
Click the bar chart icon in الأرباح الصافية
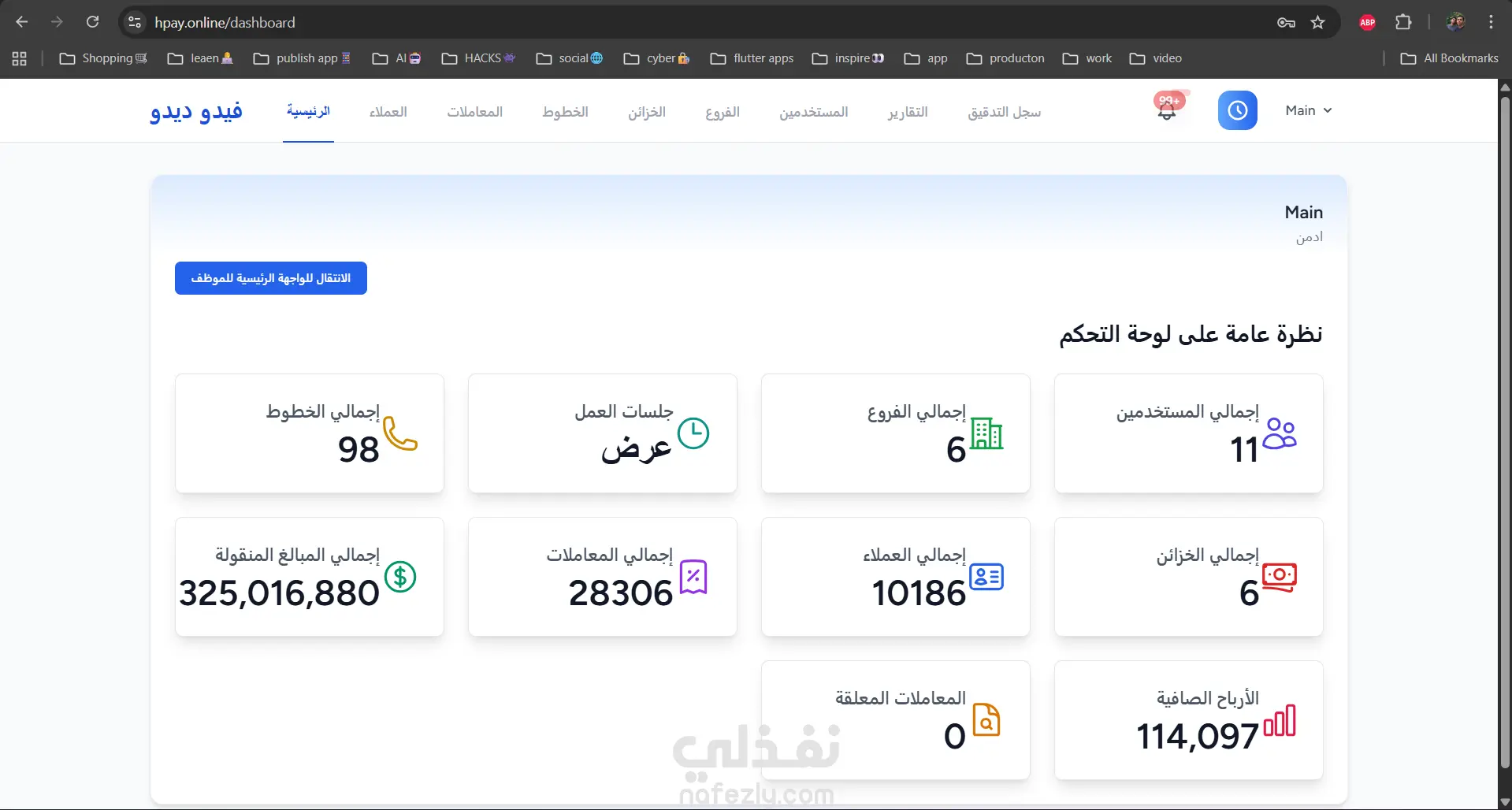1280,720
